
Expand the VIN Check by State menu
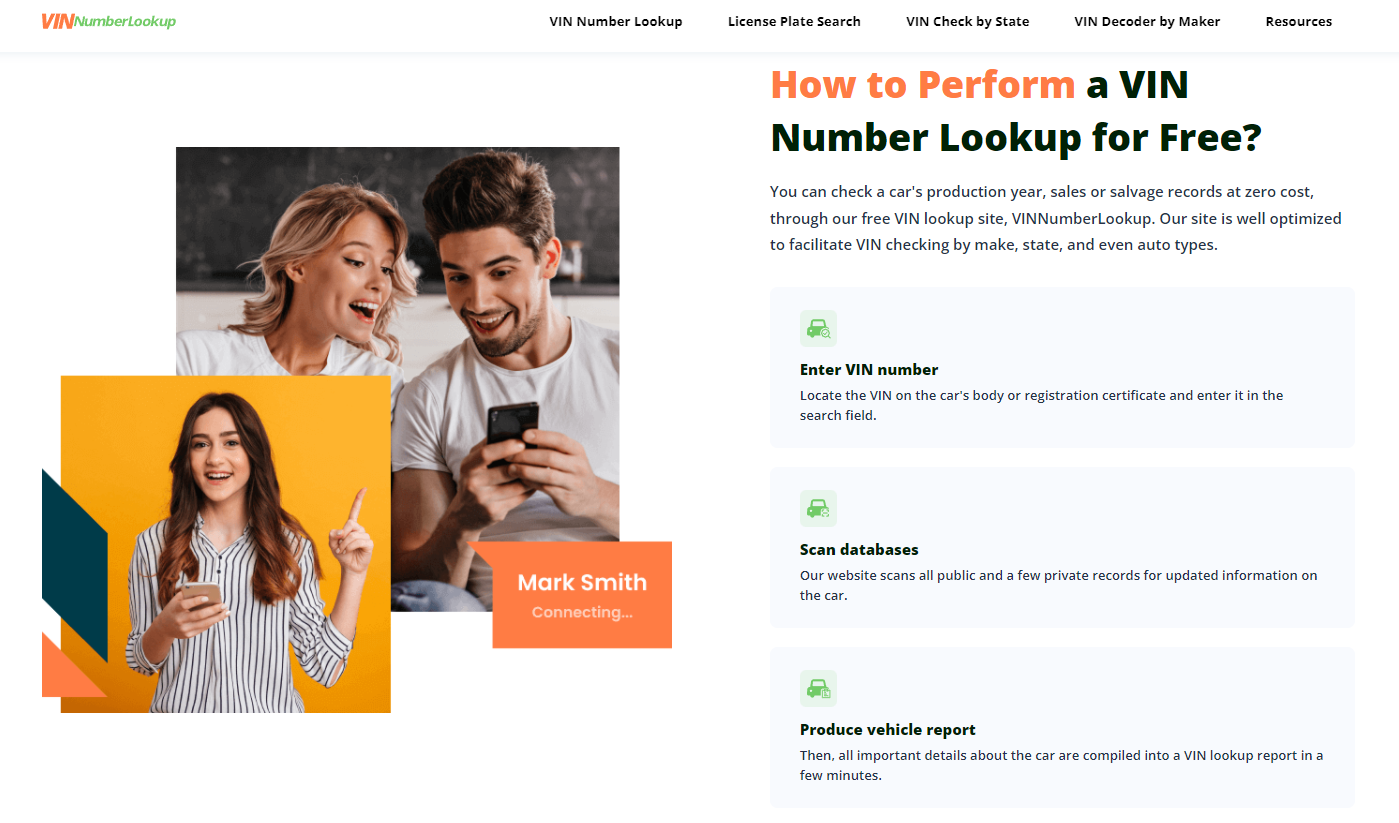968,21
